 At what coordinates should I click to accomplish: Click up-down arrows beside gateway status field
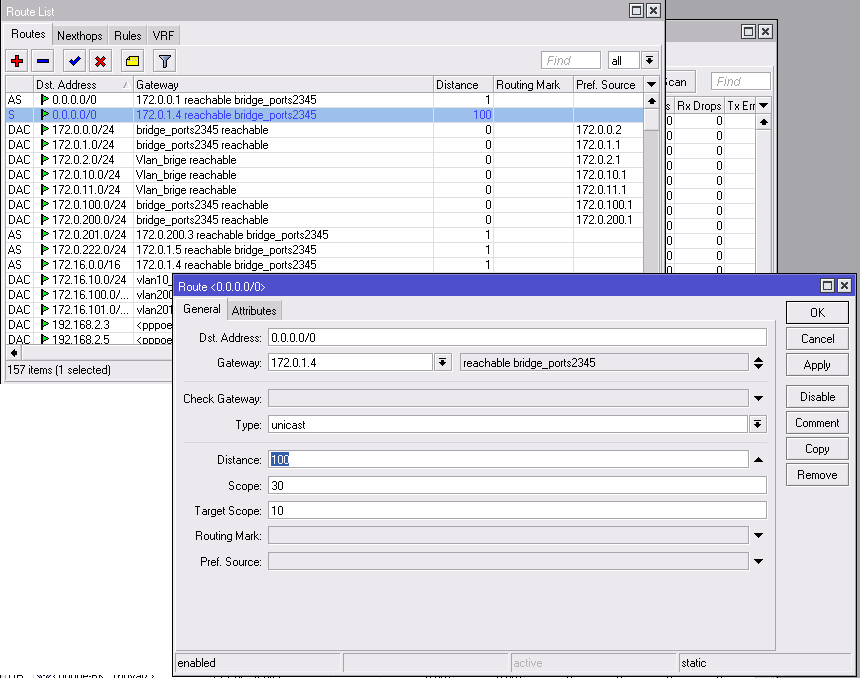[x=759, y=363]
